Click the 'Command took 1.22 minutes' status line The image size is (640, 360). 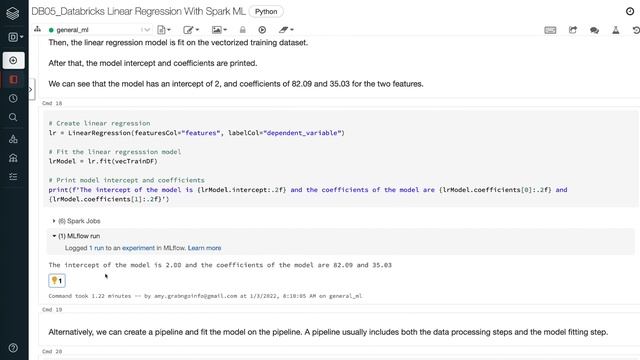click(205, 296)
